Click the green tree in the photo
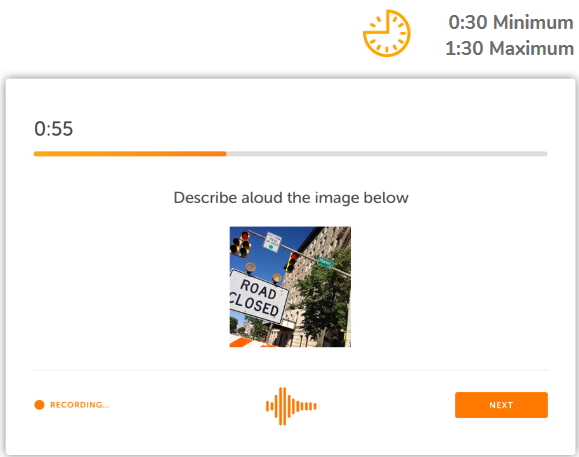Image resolution: width=579 pixels, height=457 pixels. pos(325,299)
